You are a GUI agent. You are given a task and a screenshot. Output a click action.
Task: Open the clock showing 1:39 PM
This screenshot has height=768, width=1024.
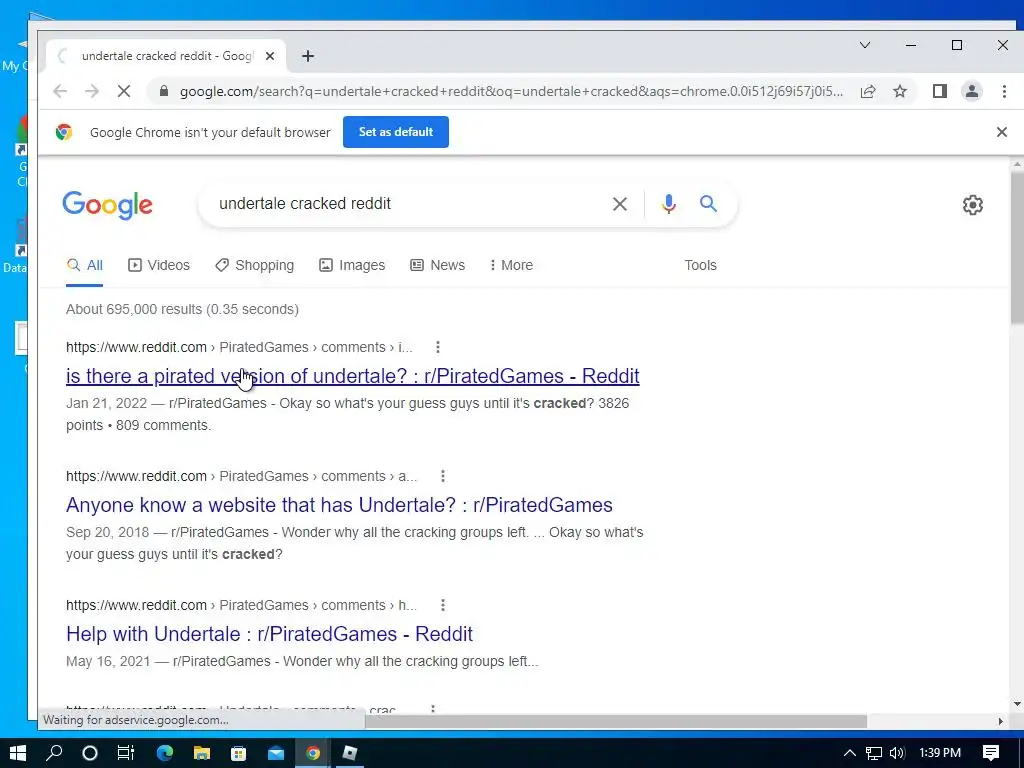940,753
